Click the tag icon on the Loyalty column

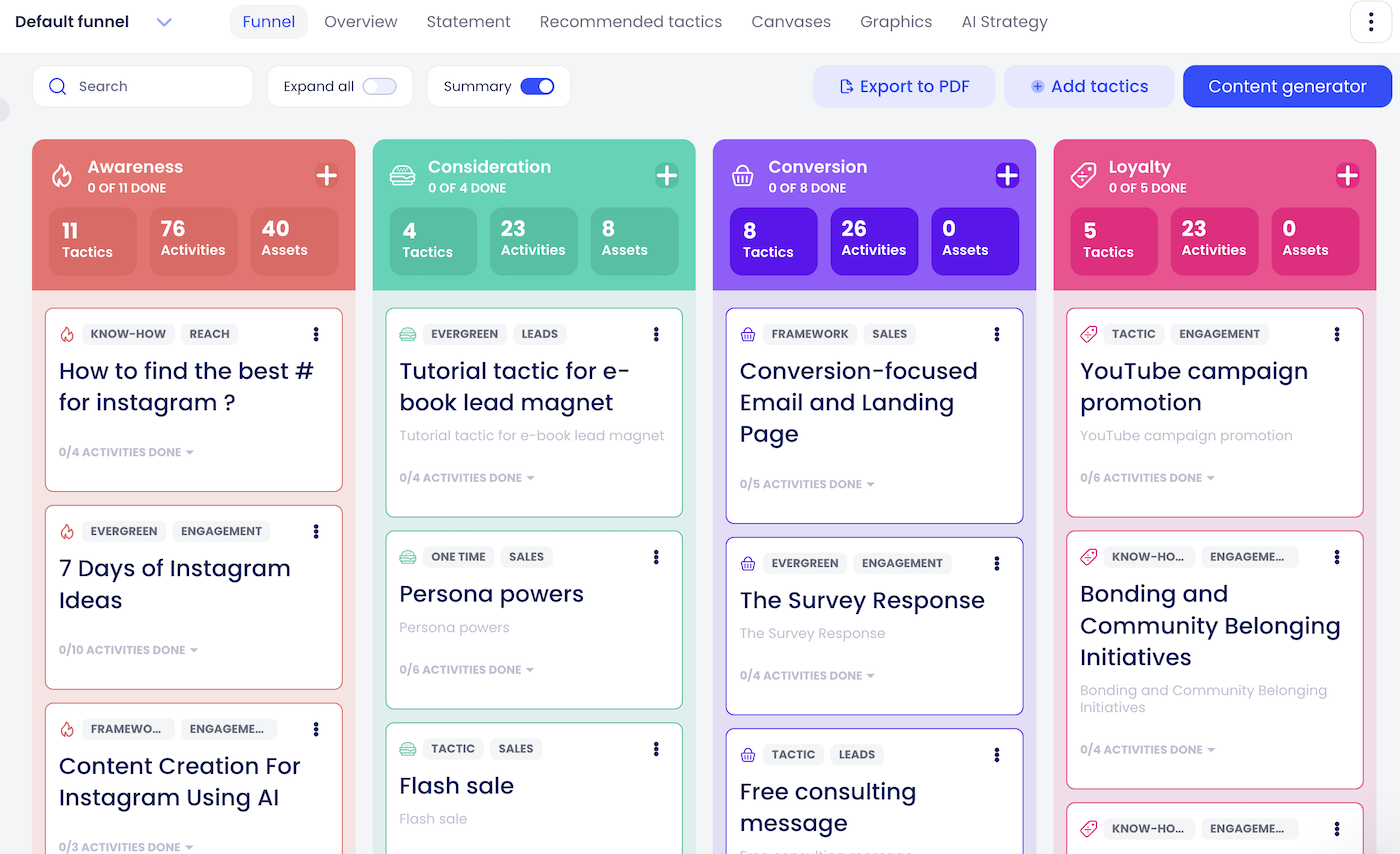coord(1083,175)
